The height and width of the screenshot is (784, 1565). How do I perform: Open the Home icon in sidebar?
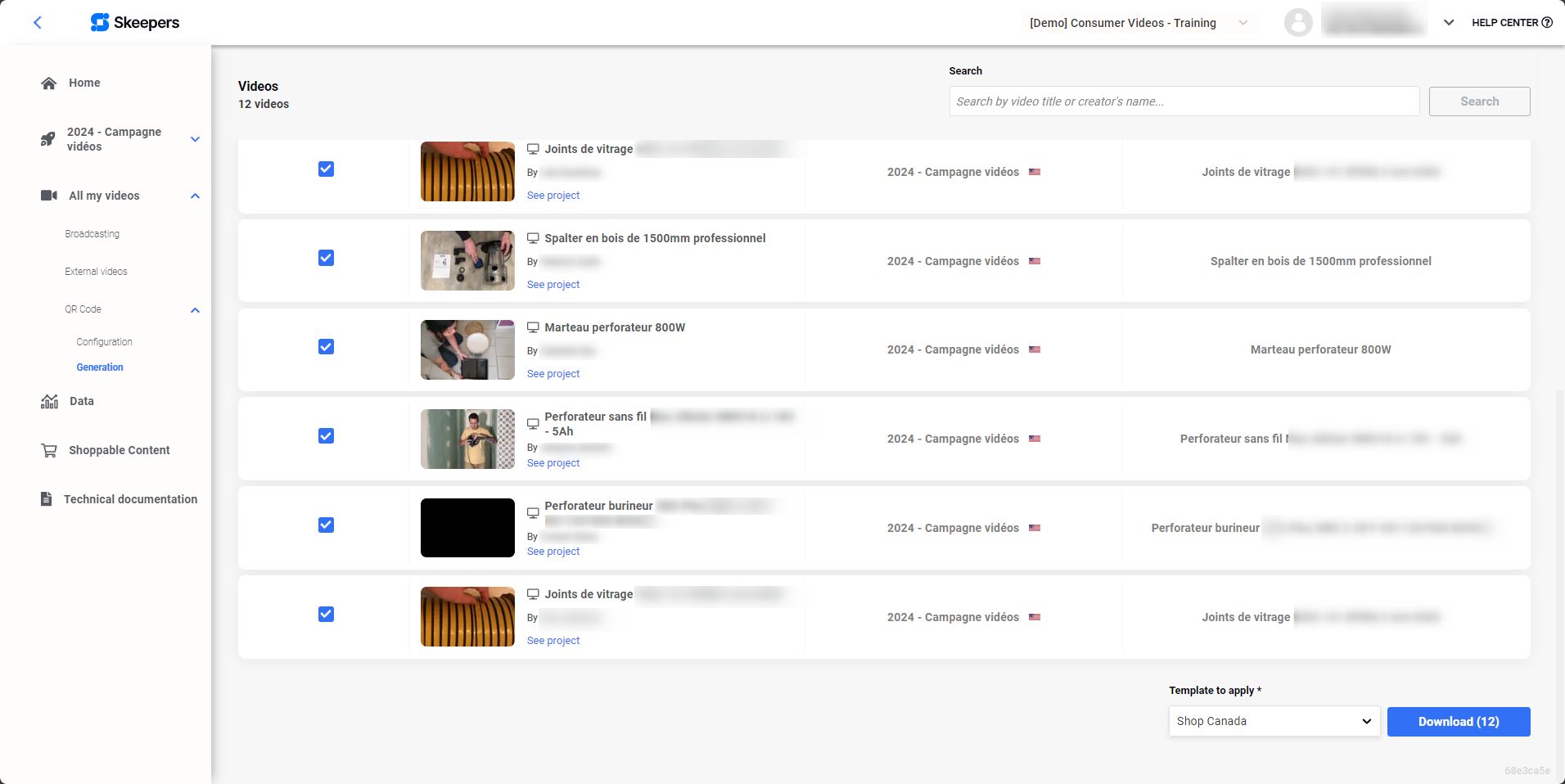pyautogui.click(x=49, y=83)
